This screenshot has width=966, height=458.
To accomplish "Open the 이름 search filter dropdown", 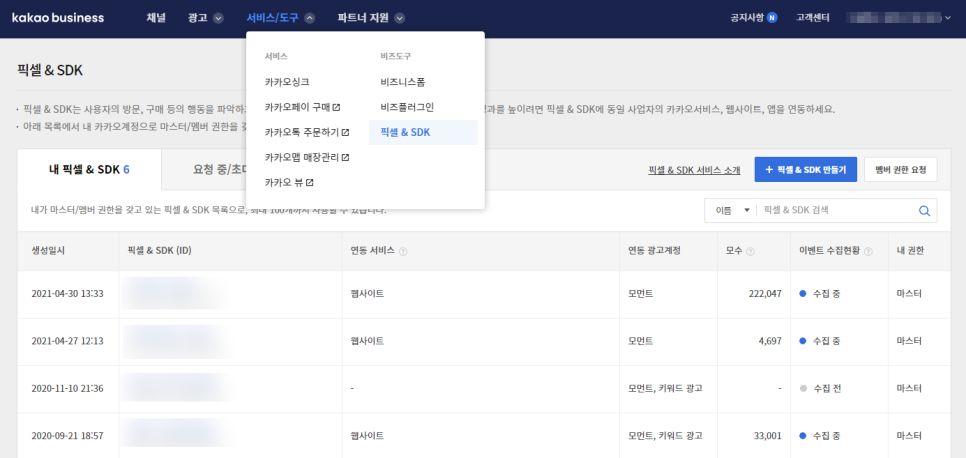I will tap(731, 210).
